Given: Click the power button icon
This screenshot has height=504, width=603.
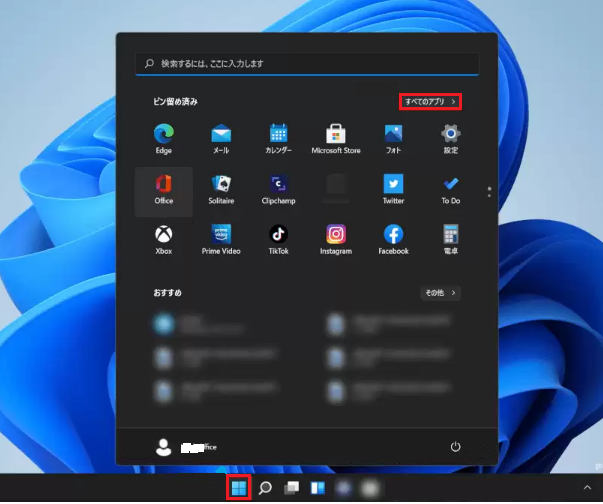Looking at the screenshot, I should (x=455, y=447).
